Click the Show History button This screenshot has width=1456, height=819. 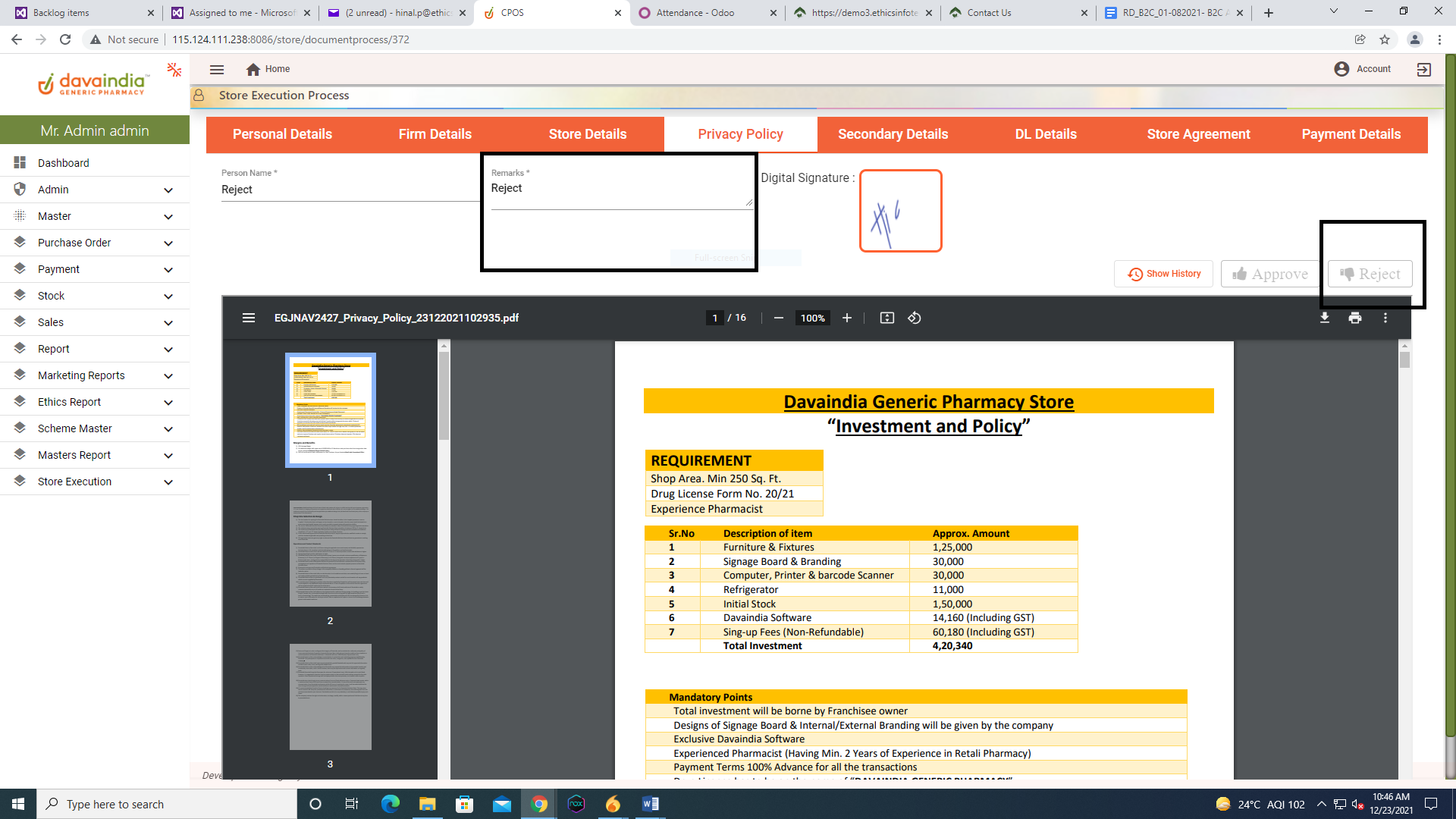[x=1163, y=274]
